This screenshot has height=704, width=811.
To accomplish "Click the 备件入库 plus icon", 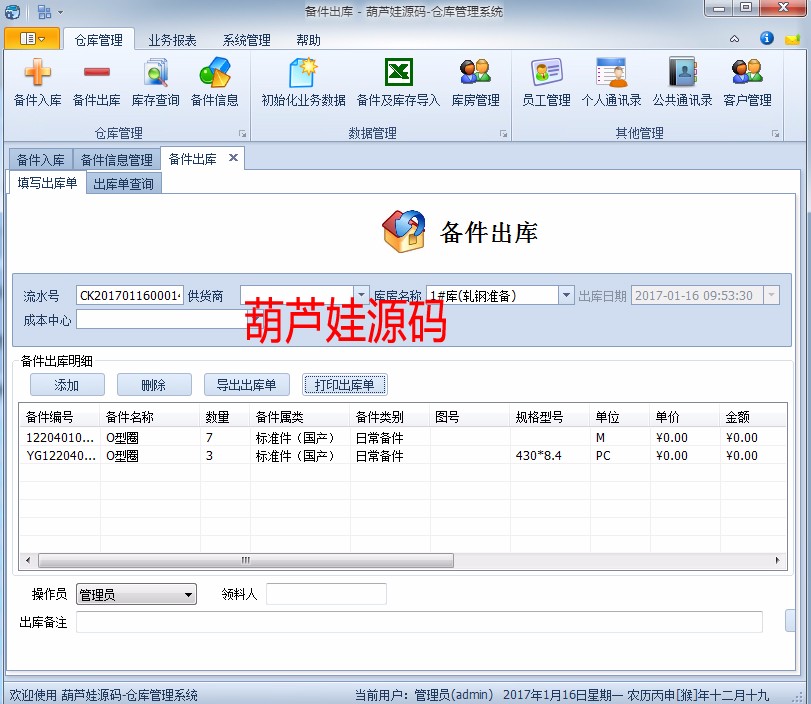I will [37, 75].
